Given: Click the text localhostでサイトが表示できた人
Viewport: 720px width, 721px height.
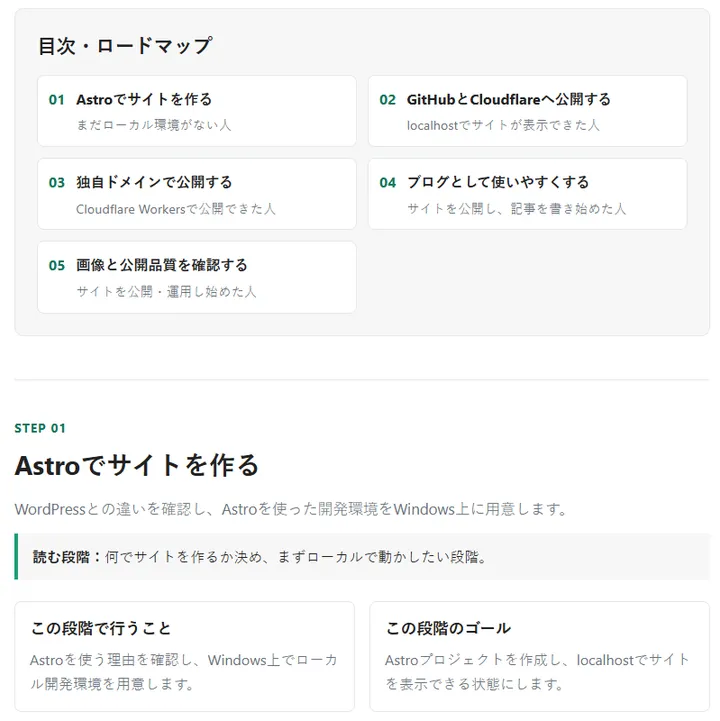Looking at the screenshot, I should pos(503,125).
